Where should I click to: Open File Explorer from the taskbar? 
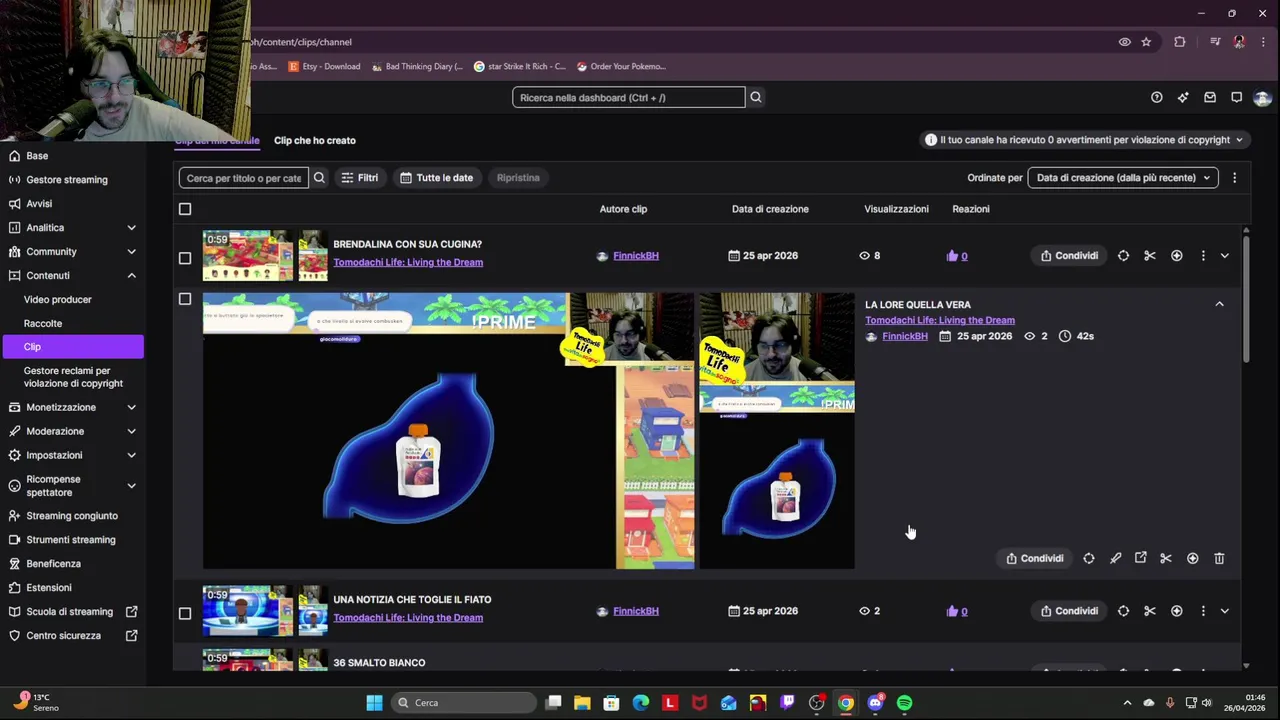click(x=582, y=703)
